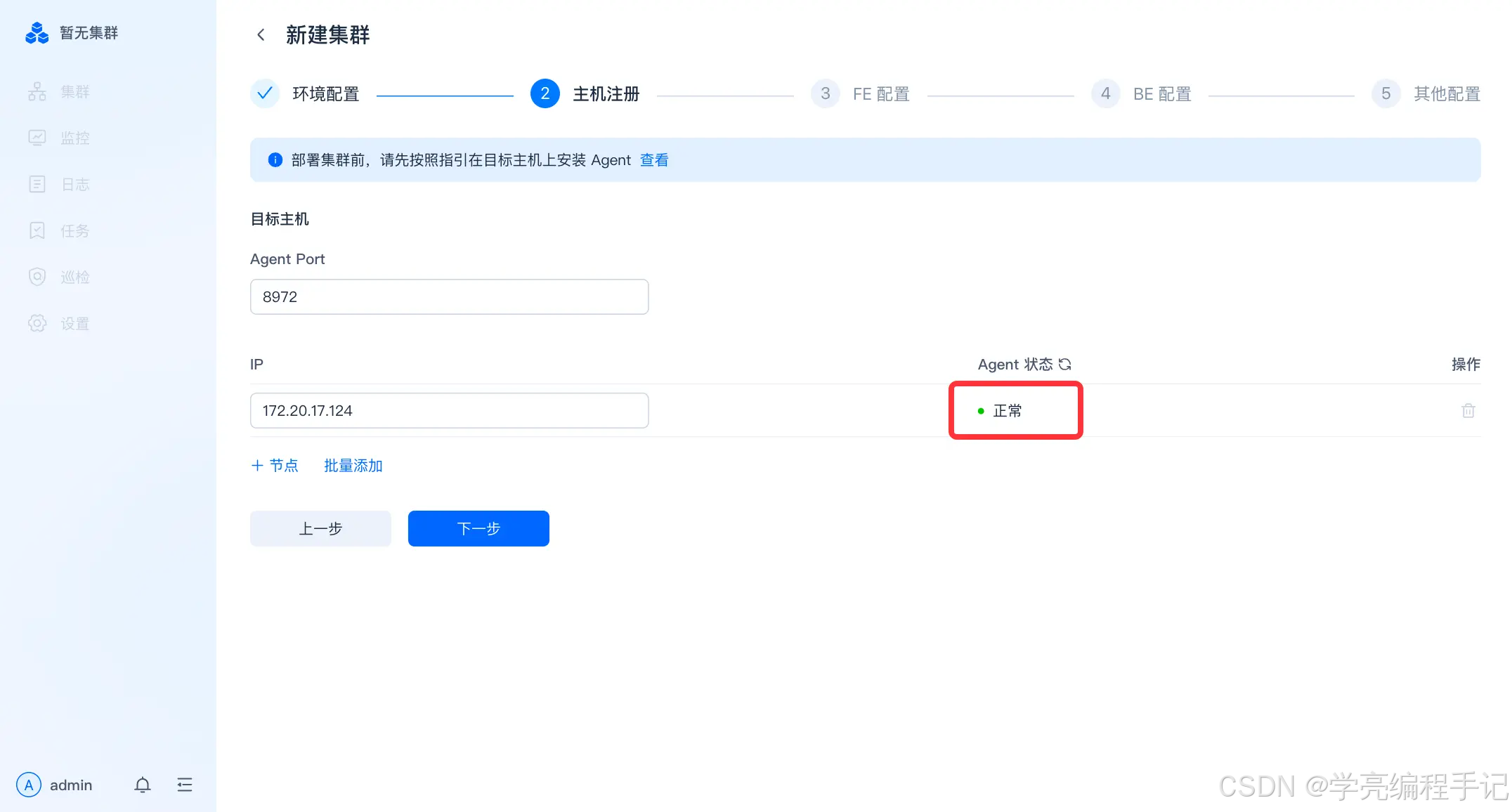Click the 新建集群 page title
The width and height of the screenshot is (1512, 812).
[x=327, y=34]
